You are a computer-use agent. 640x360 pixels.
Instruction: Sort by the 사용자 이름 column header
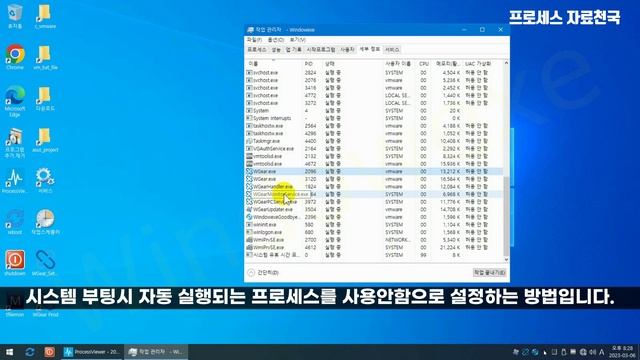click(400, 64)
